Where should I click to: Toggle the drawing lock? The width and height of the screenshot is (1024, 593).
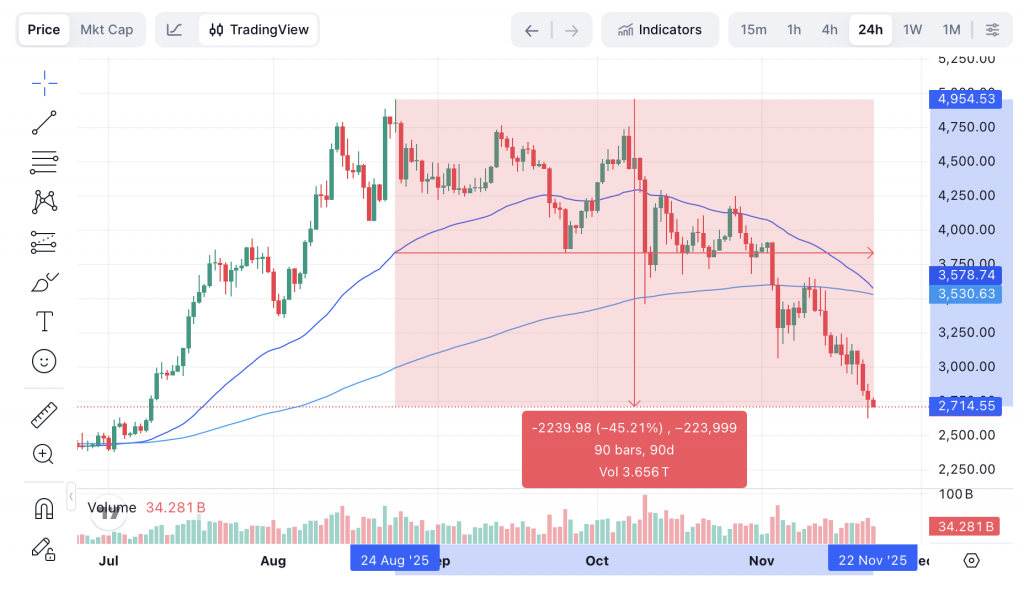point(44,549)
